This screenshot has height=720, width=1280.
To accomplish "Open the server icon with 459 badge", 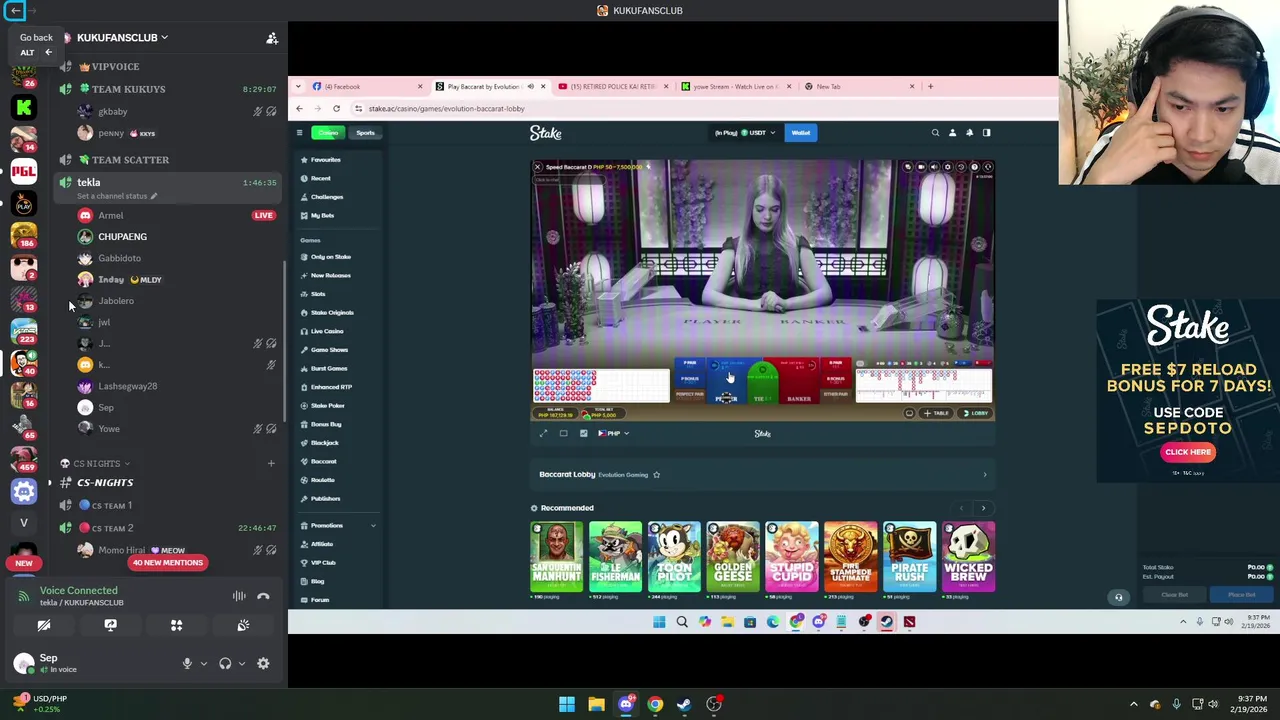I will click(x=24, y=459).
